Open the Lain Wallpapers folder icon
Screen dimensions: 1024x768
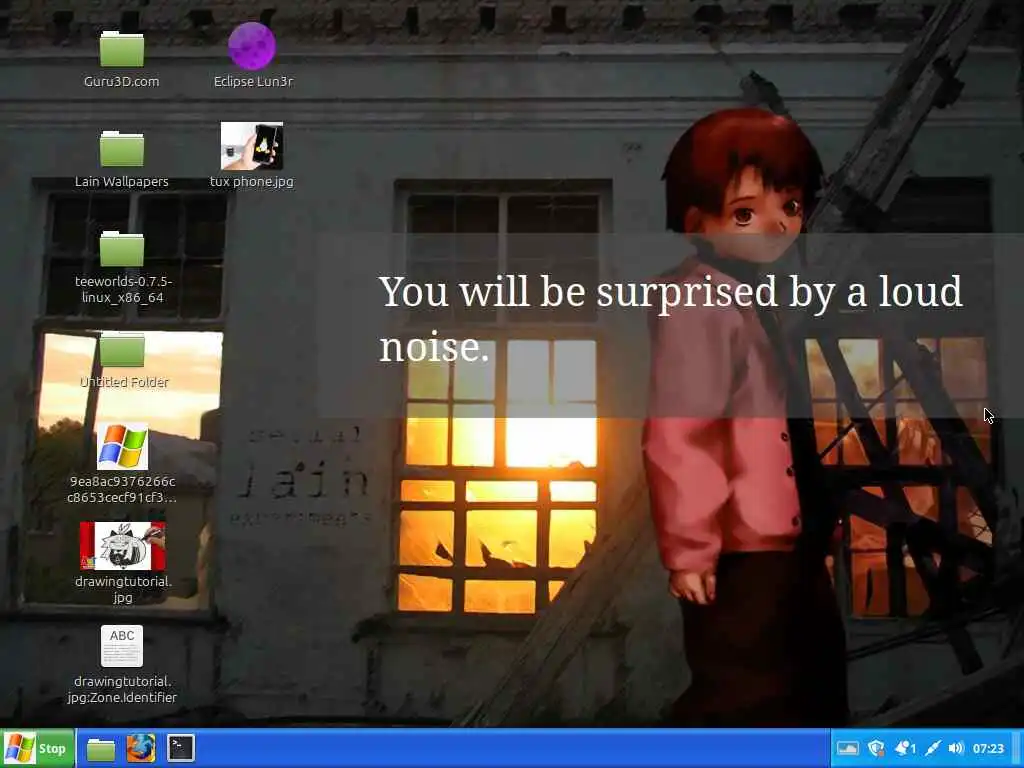click(121, 149)
